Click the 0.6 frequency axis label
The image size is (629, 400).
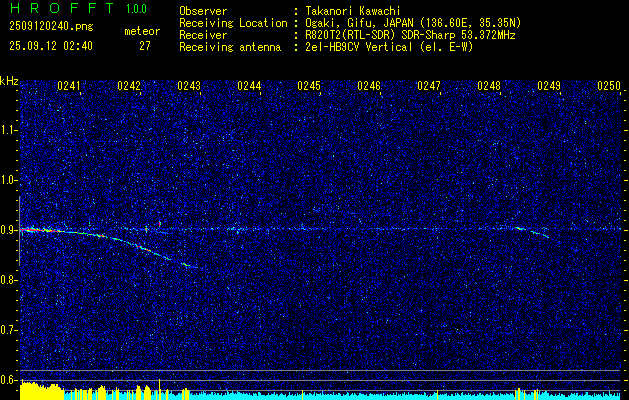9,380
